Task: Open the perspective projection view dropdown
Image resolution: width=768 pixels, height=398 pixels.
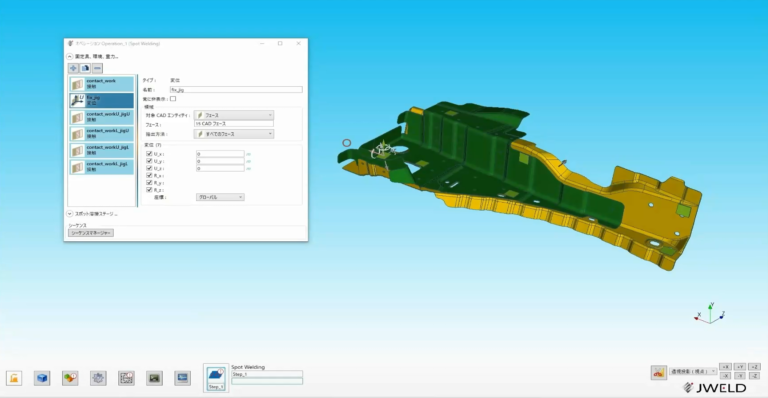Action: 694,372
